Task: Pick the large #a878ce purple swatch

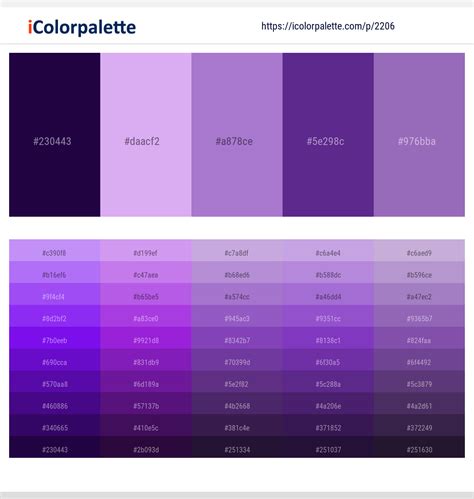Action: coord(237,135)
